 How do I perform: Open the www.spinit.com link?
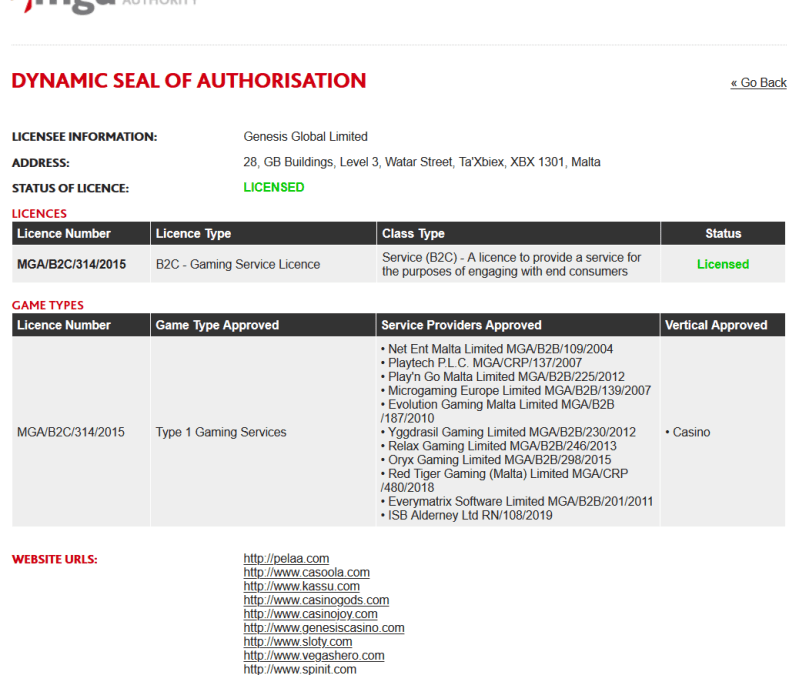point(300,669)
